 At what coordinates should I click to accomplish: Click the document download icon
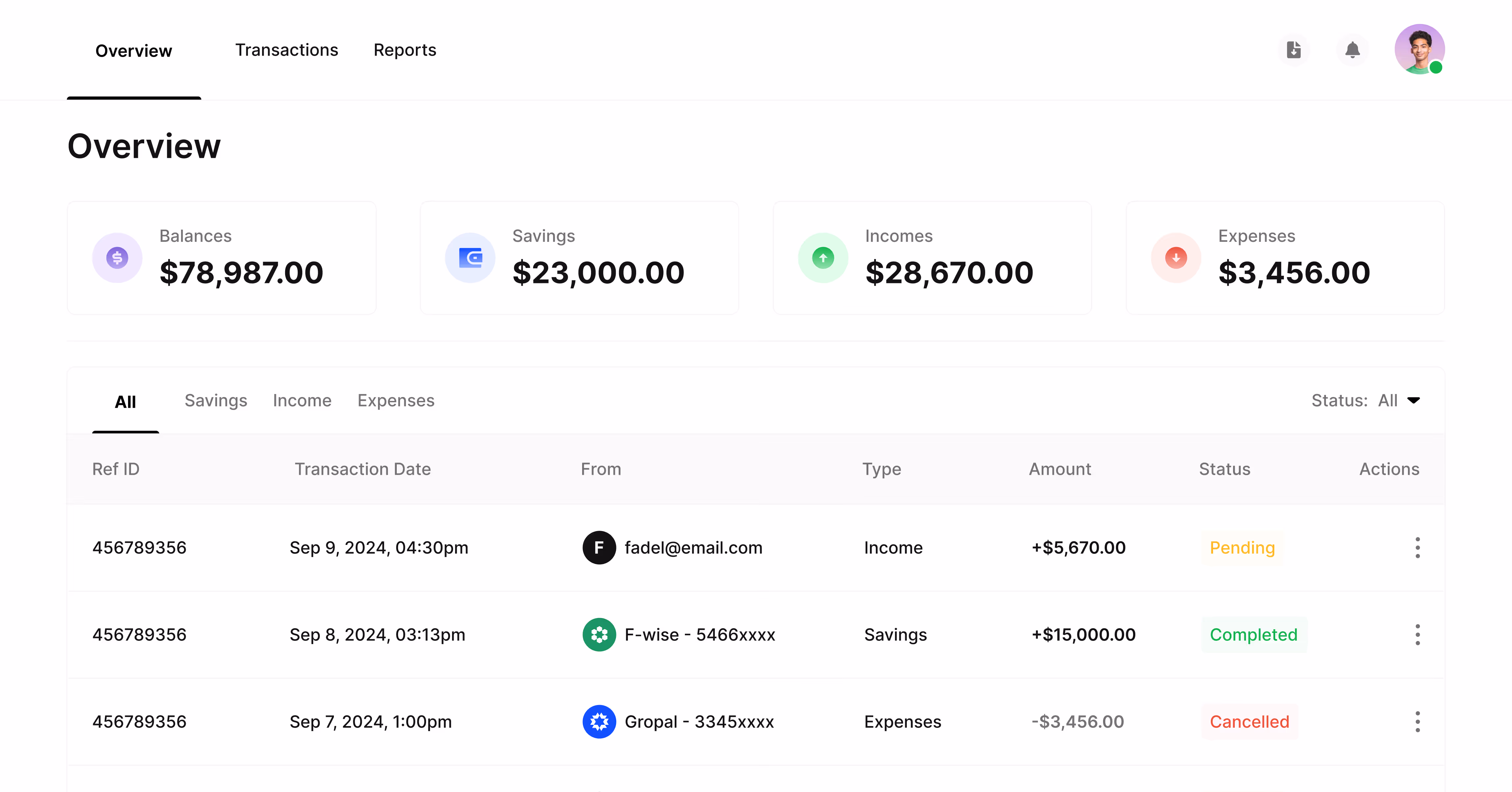(1294, 50)
